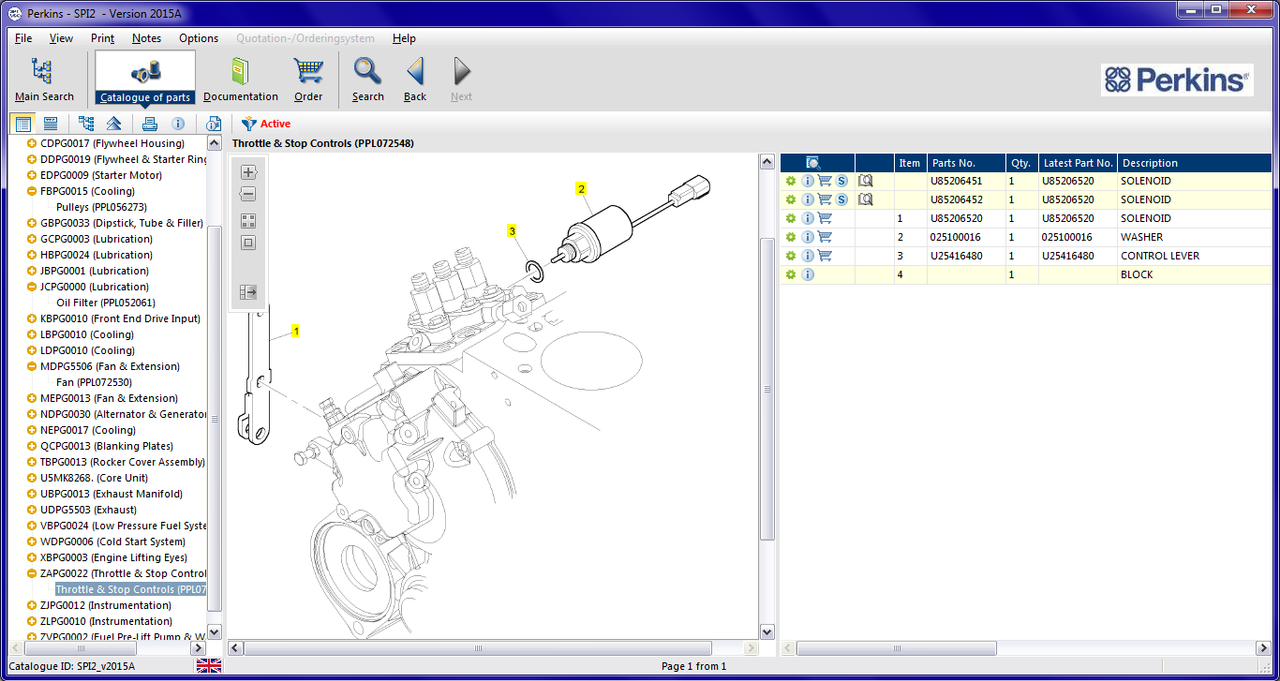Add CONTROL LEVER U25416480 to cart
Screen dimensions: 1280x681
click(x=824, y=256)
